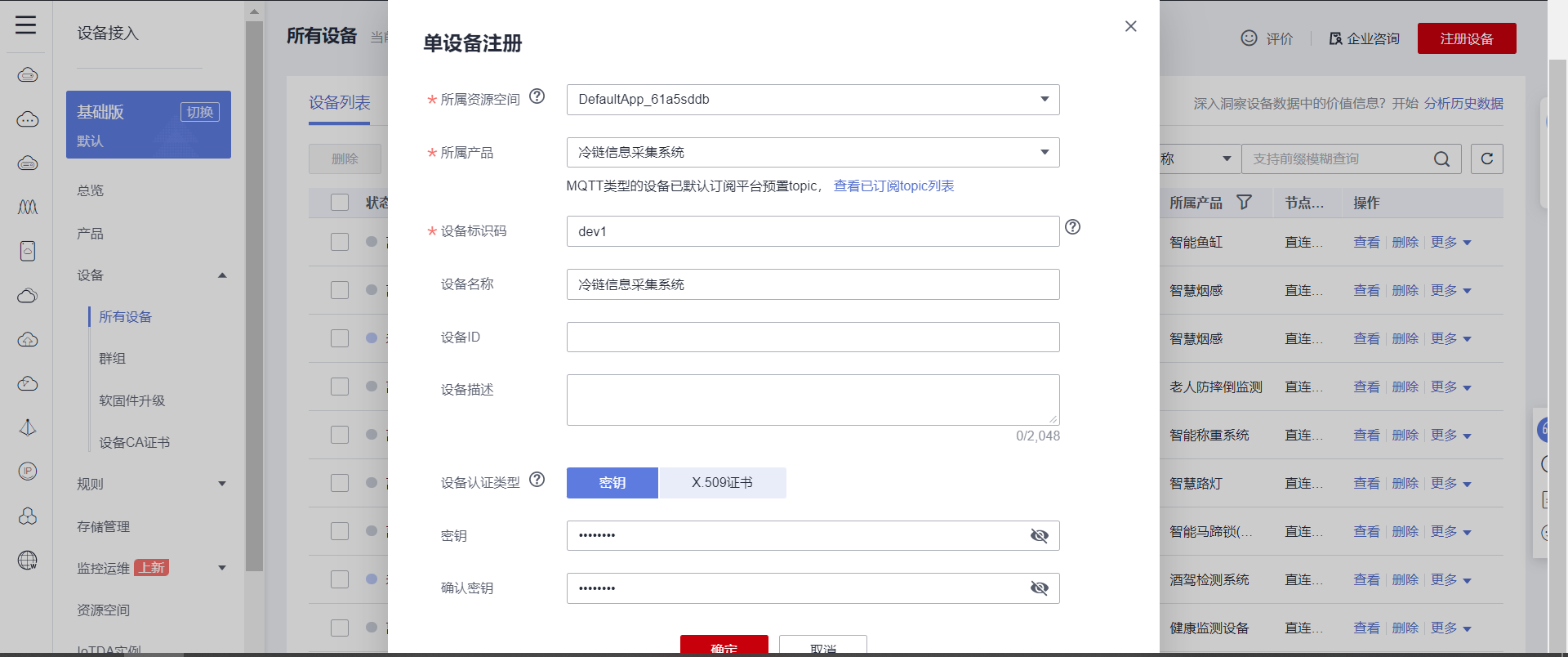Open 存储管理 in the sidebar
Viewport: 1568px width, 657px height.
coord(104,527)
